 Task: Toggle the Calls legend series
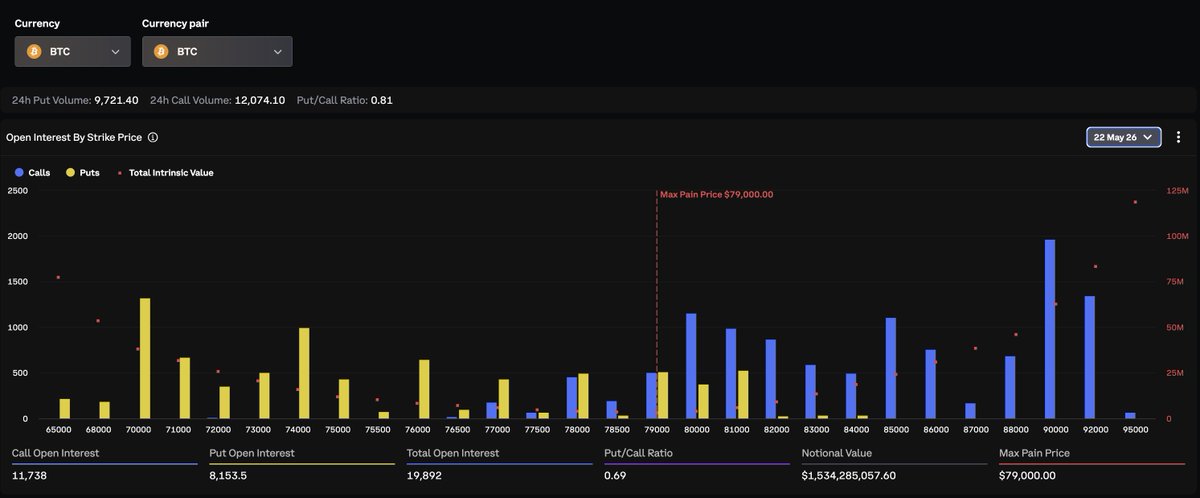tap(32, 172)
